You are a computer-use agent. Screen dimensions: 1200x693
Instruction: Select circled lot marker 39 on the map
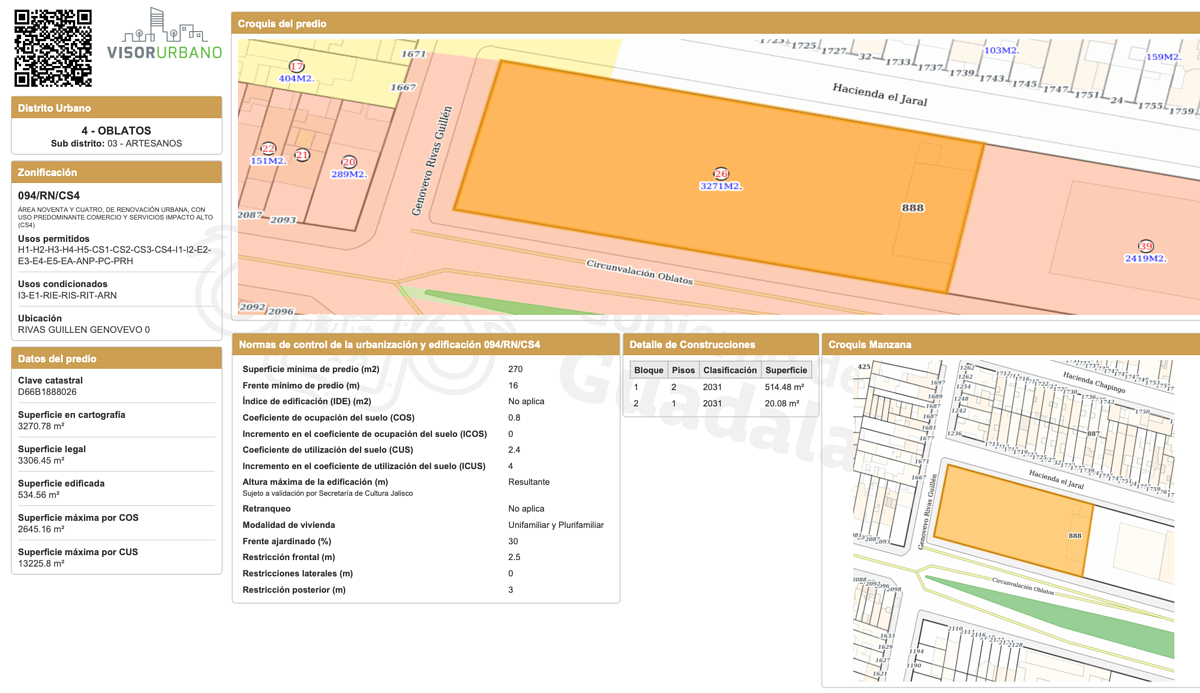[x=1145, y=246]
